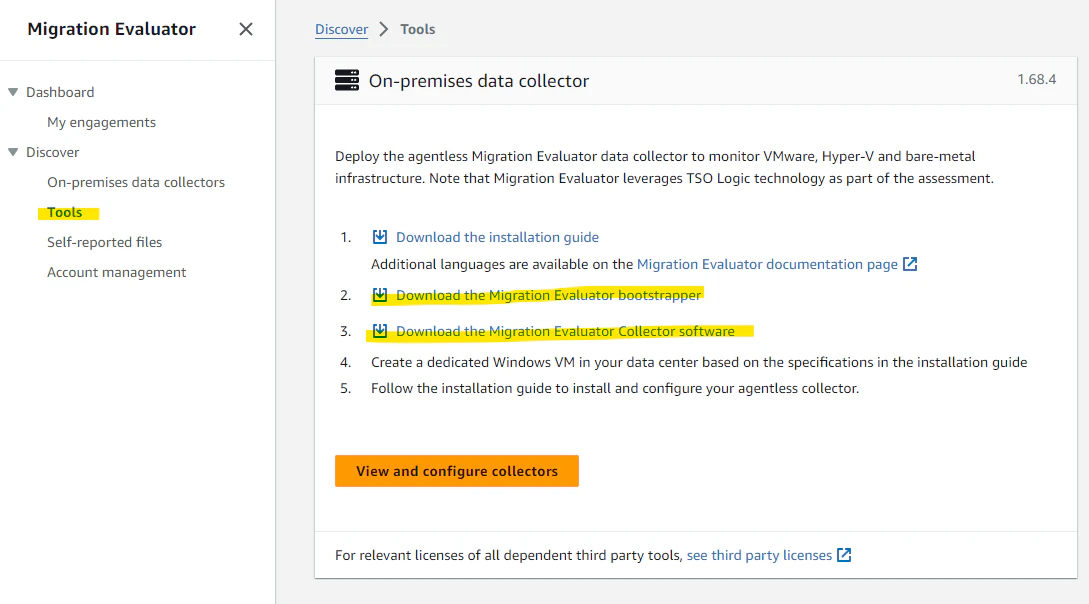Image resolution: width=1089 pixels, height=604 pixels.
Task: Click the 'Deploy the agentless Migration Evaluator' description
Action: (x=665, y=167)
